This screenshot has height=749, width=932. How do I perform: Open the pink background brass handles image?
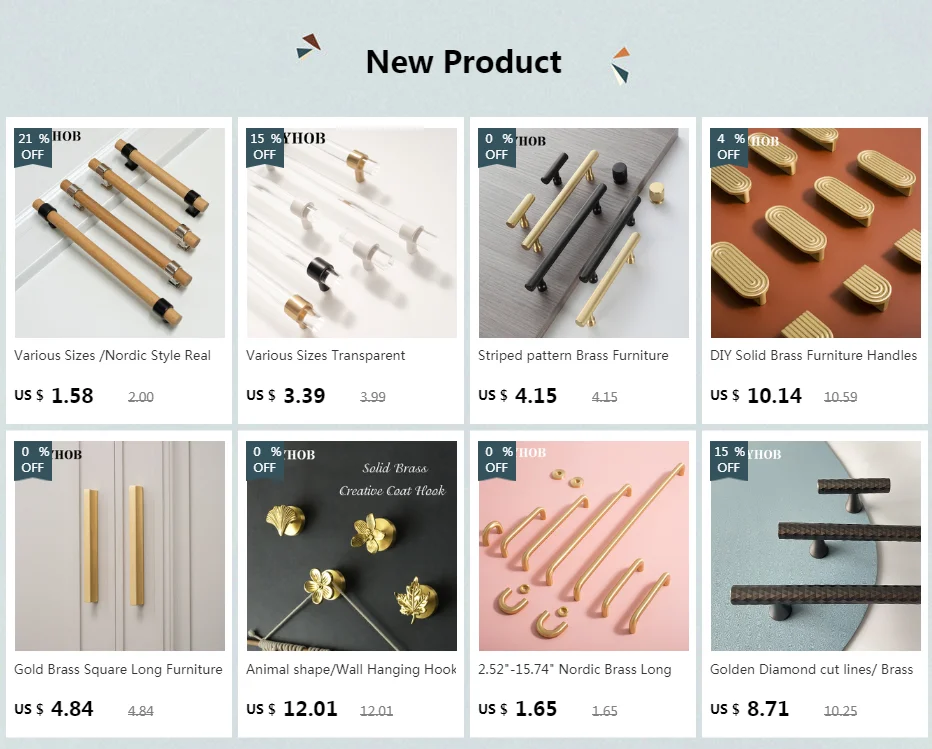coord(584,546)
